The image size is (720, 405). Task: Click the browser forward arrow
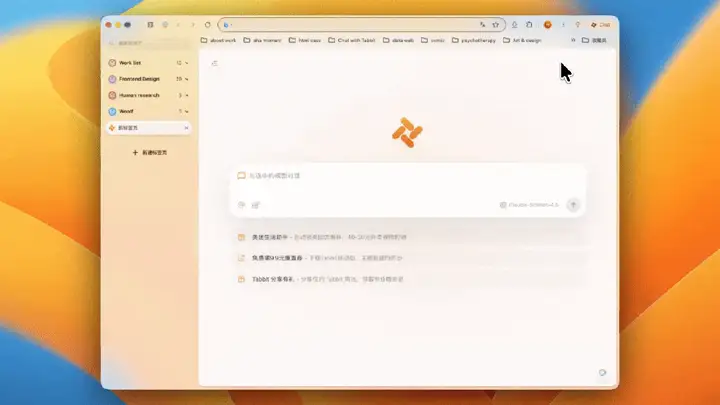[193, 25]
